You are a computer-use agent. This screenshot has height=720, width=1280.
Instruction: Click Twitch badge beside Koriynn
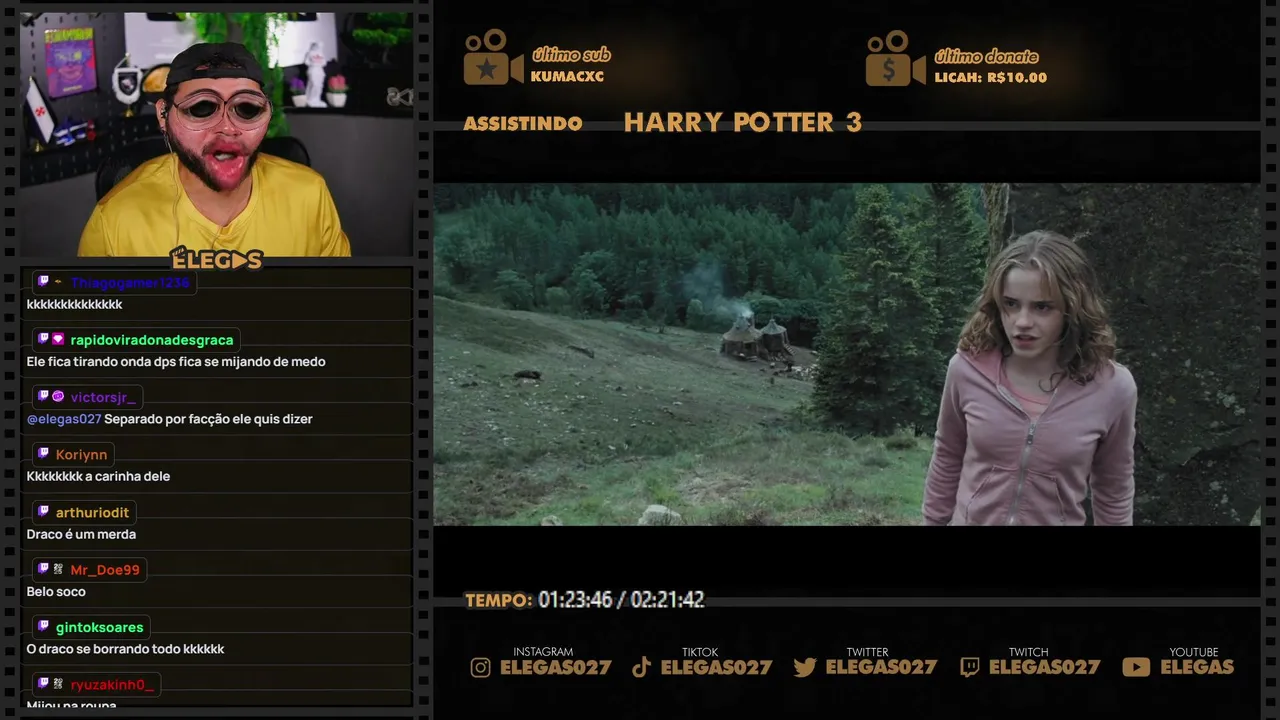coord(43,454)
